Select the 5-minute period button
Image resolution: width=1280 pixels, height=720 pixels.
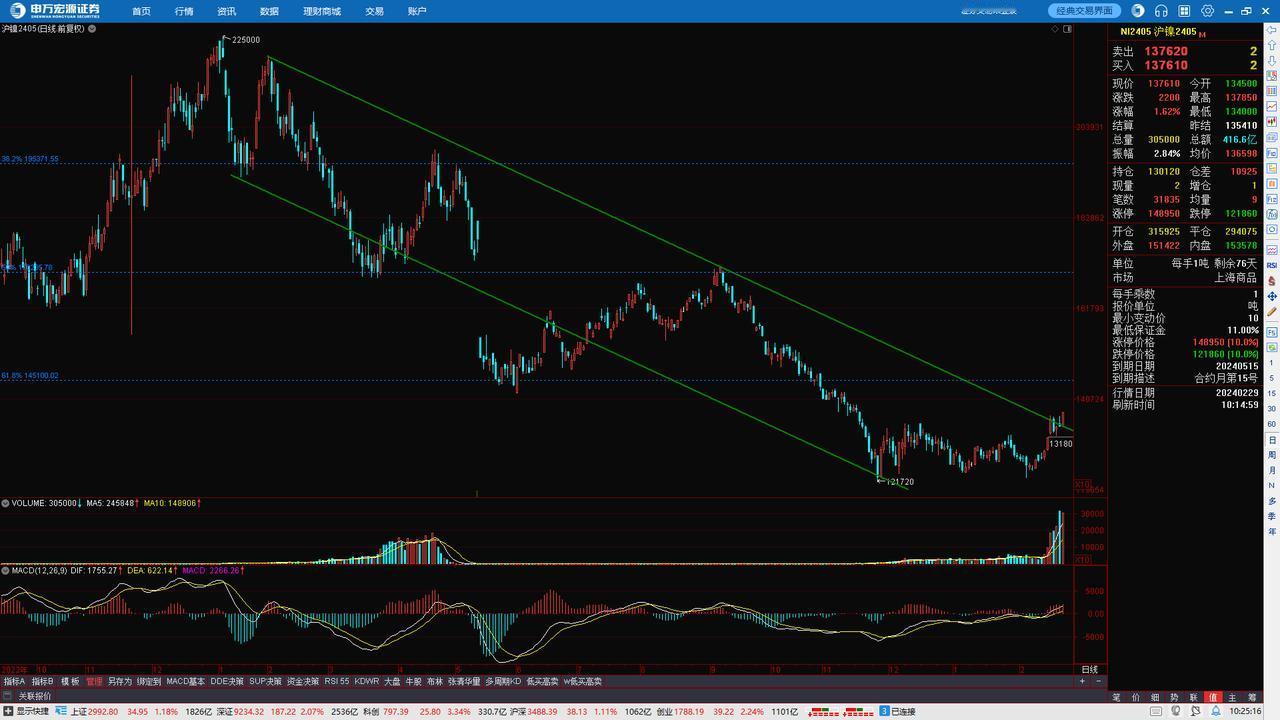1272,378
